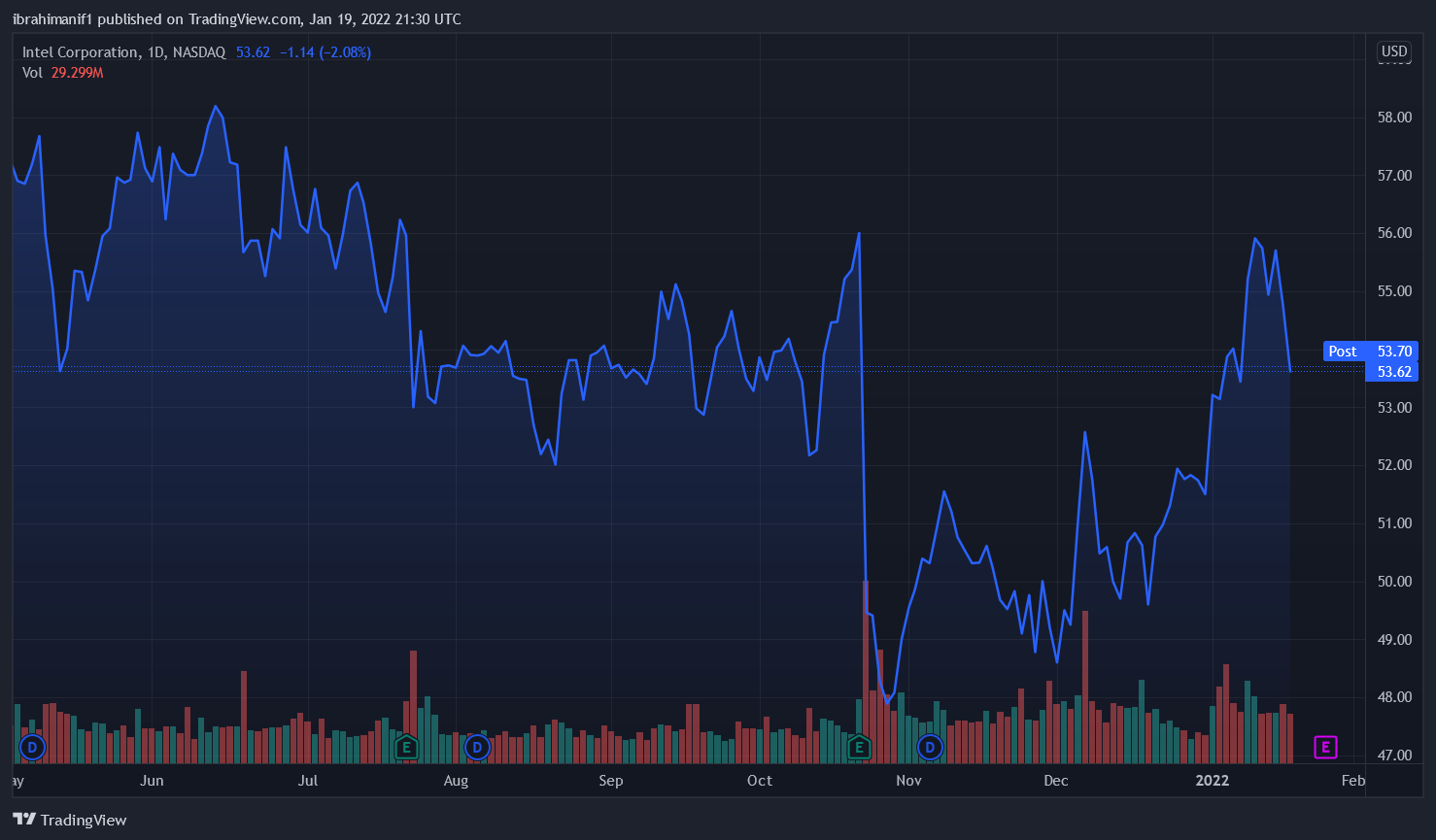Click the −1.14 (−2.08%) price change text

coord(325,52)
